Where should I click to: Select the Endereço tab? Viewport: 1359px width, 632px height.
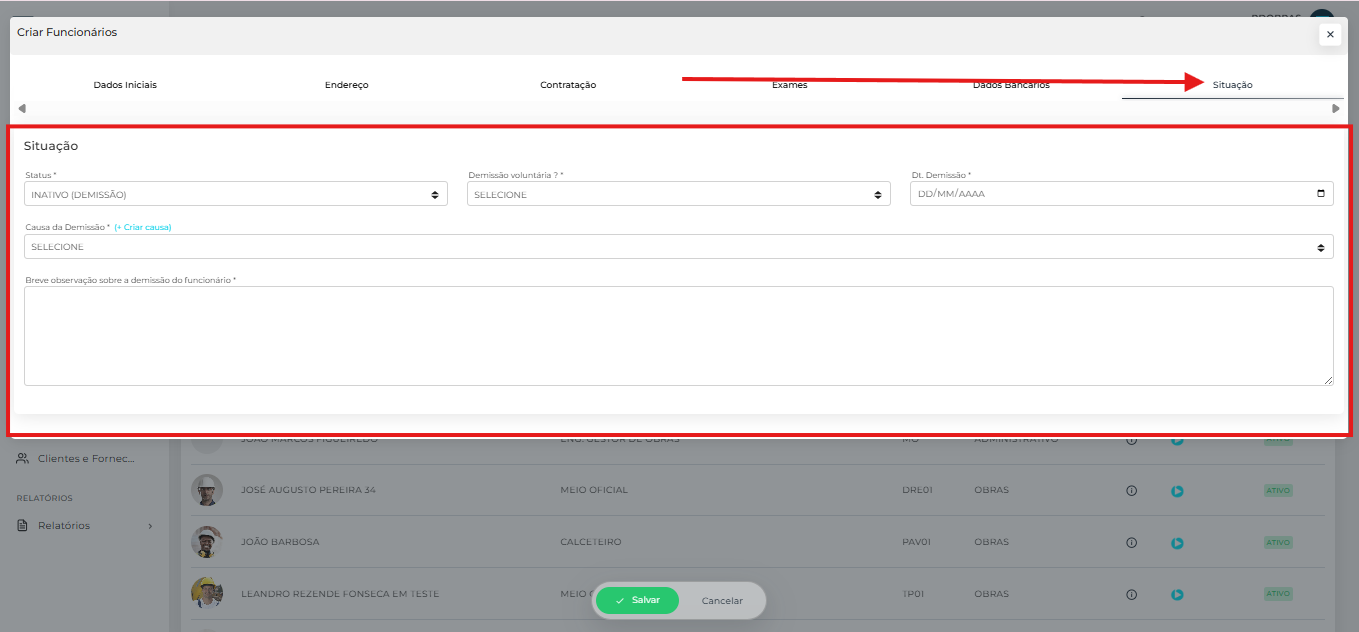(347, 85)
